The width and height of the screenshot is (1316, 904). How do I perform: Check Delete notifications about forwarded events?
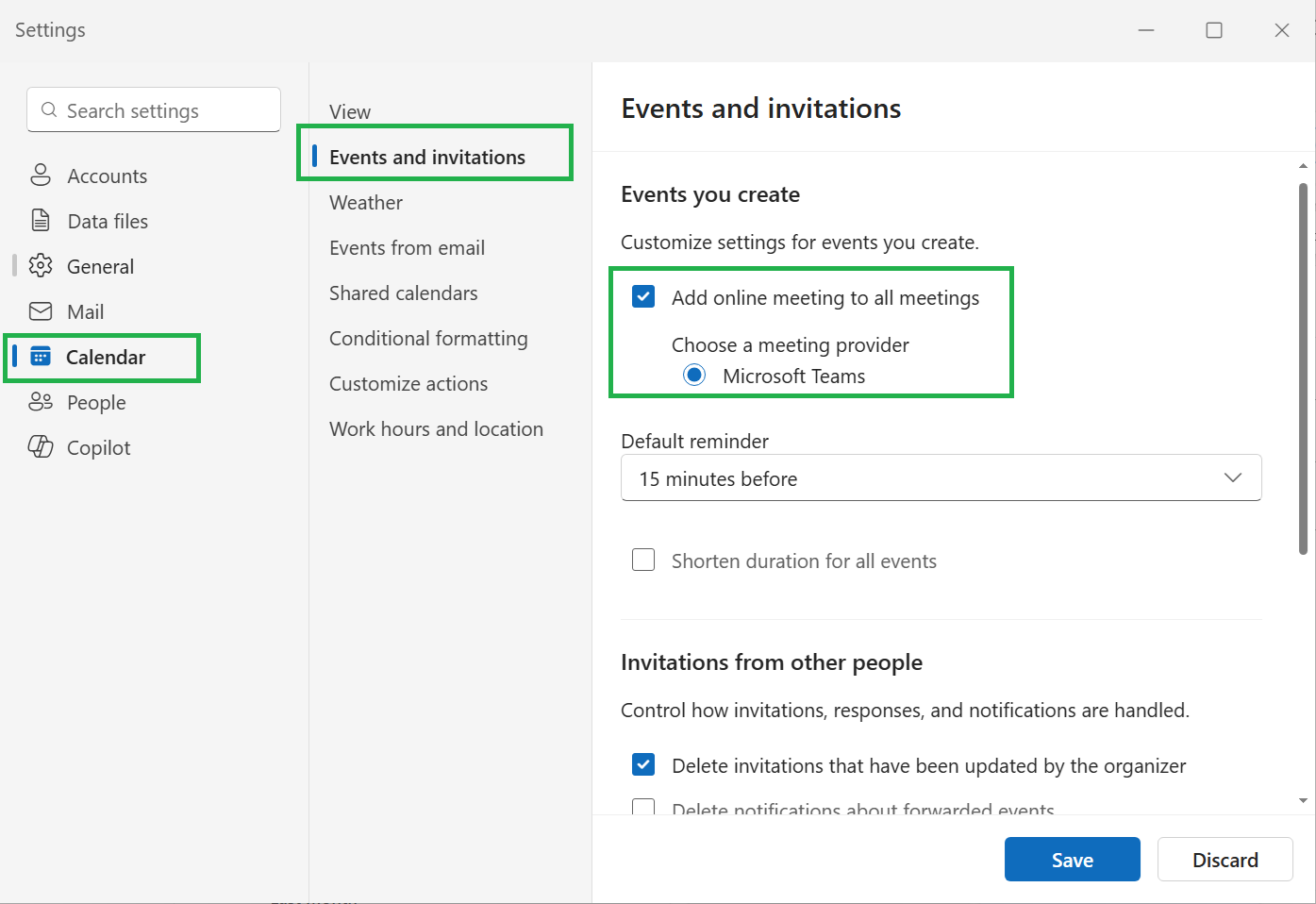pos(643,808)
